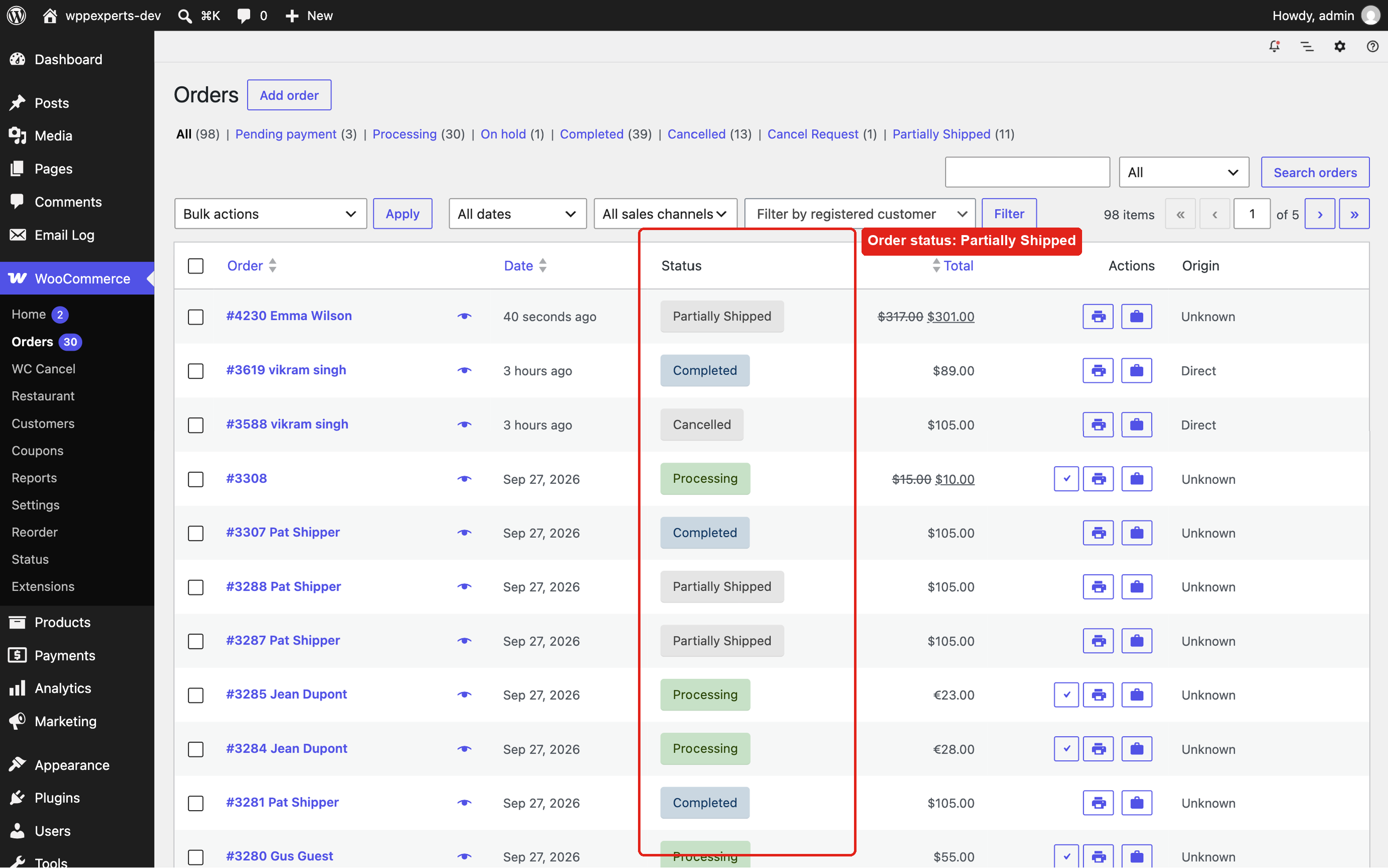
Task: Mark order #3285 Jean Dupont complete
Action: [x=1066, y=695]
